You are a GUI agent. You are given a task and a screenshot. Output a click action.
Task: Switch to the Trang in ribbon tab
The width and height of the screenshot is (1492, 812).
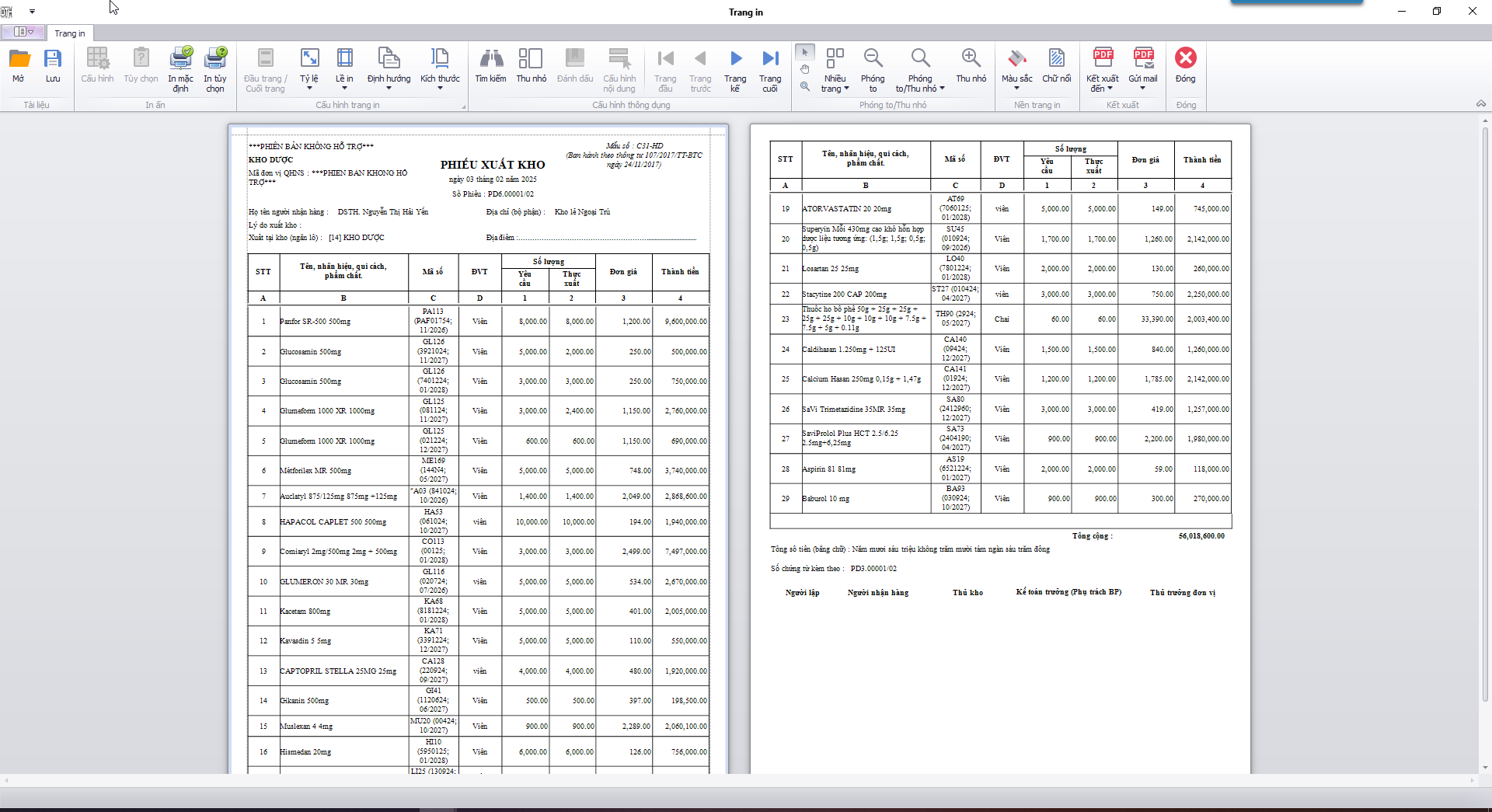click(x=69, y=33)
